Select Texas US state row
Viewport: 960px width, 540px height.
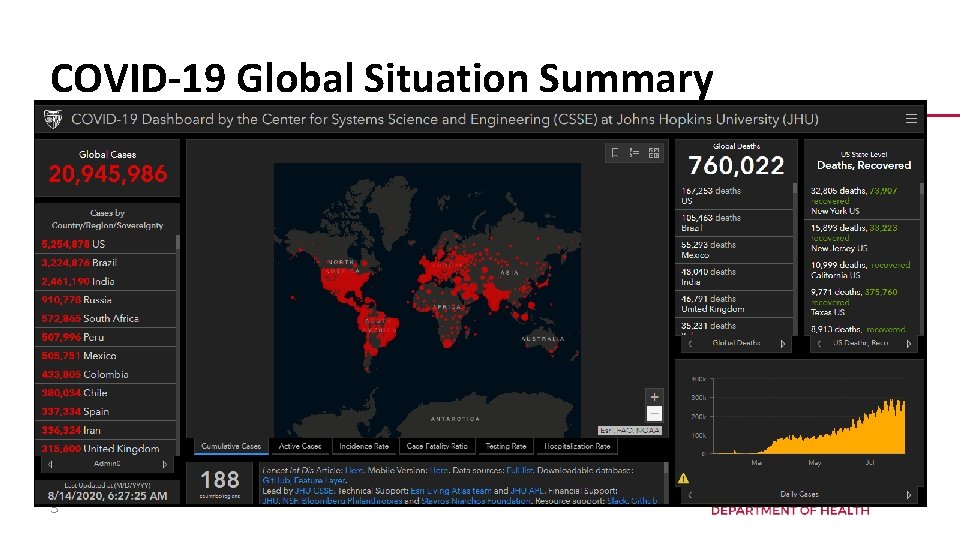click(862, 302)
